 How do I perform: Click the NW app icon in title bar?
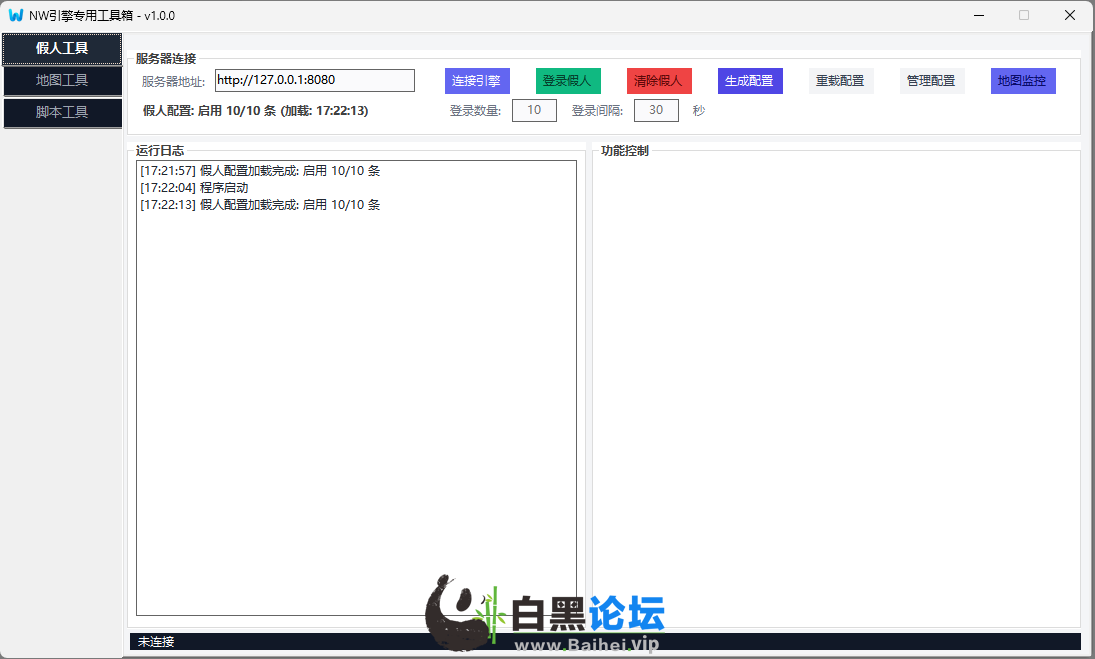point(16,15)
